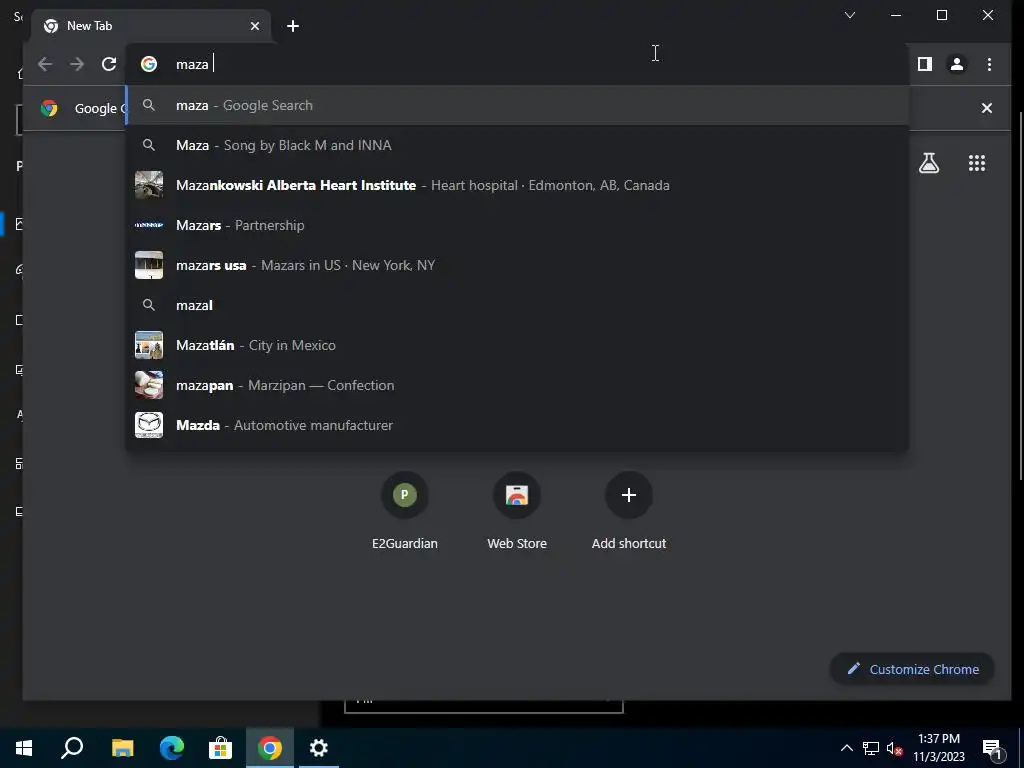
Task: Click the muted volume tray icon
Action: 894,748
